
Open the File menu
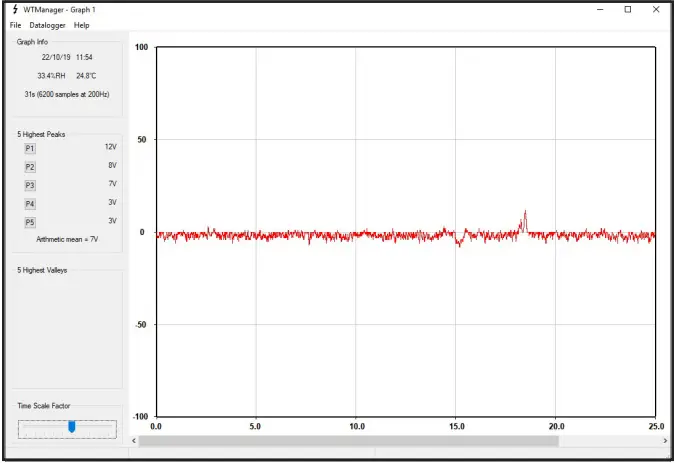pos(15,25)
